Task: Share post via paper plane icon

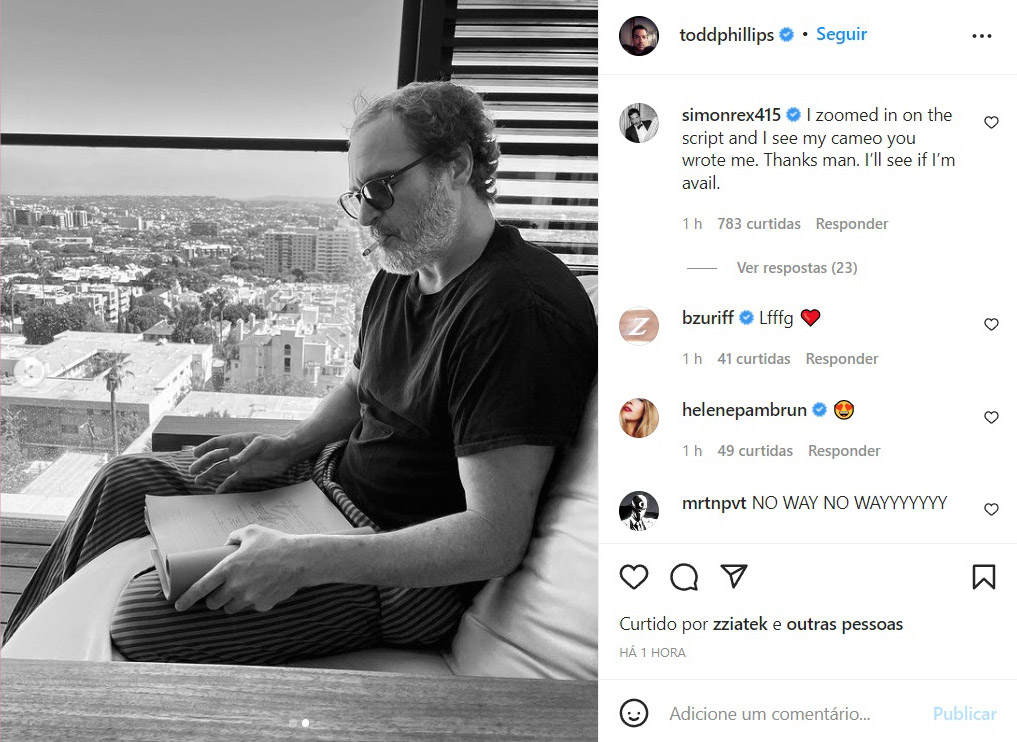Action: [x=734, y=576]
